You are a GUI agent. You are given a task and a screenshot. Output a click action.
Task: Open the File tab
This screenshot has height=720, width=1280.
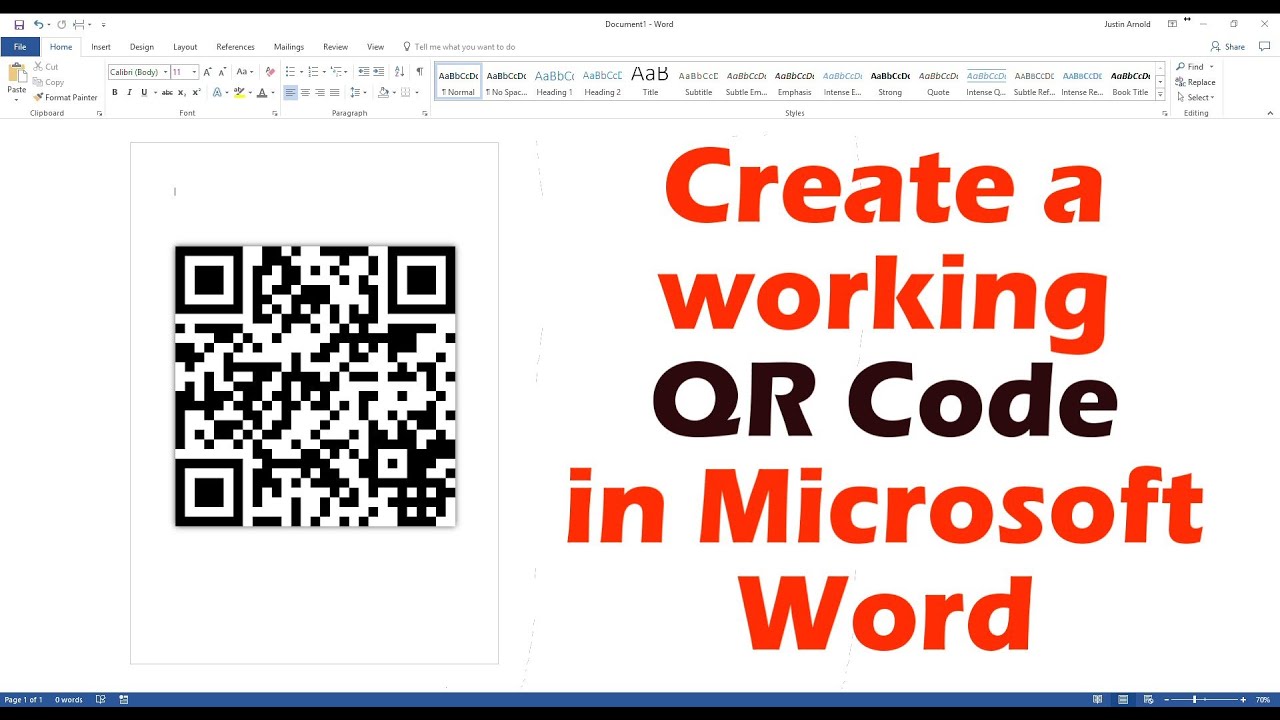click(x=20, y=47)
